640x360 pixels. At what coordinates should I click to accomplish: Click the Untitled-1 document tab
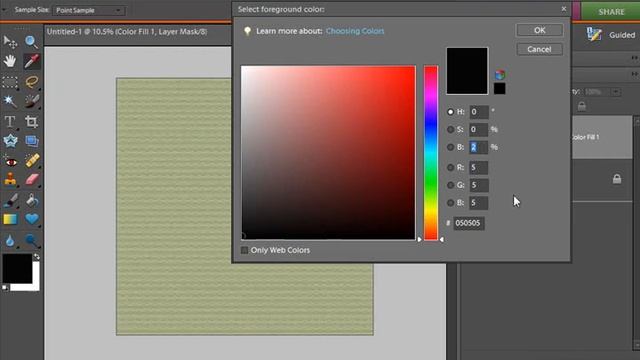click(127, 31)
